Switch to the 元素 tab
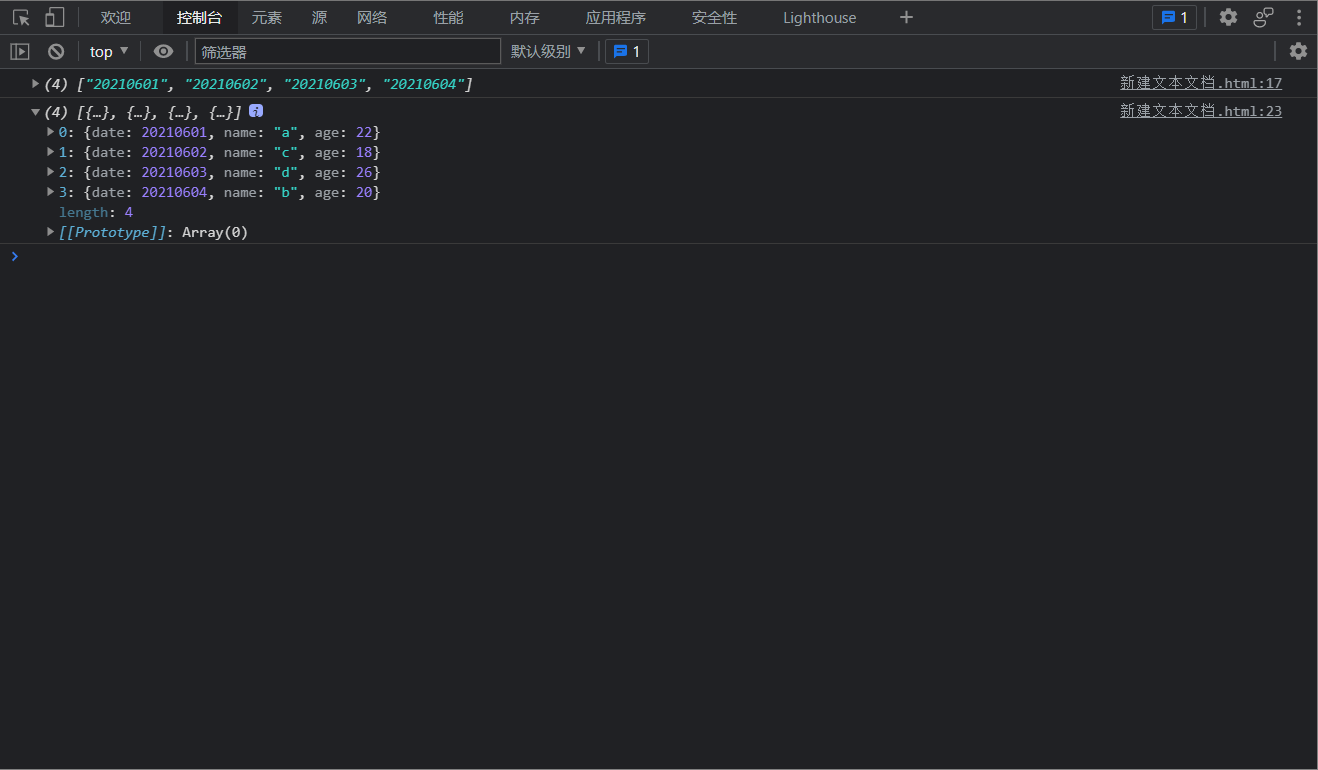Viewport: 1318px width, 770px height. (267, 17)
